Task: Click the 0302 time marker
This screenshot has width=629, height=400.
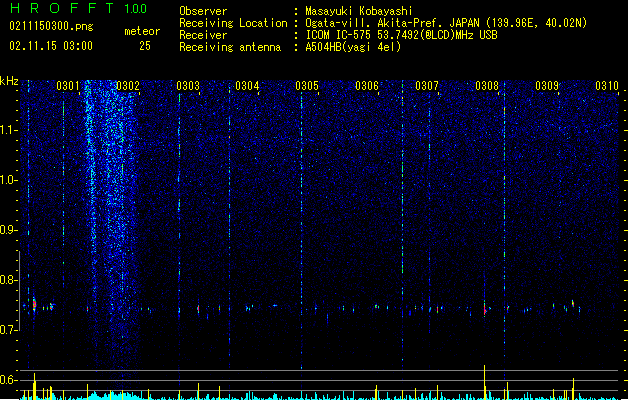Action: [x=128, y=86]
